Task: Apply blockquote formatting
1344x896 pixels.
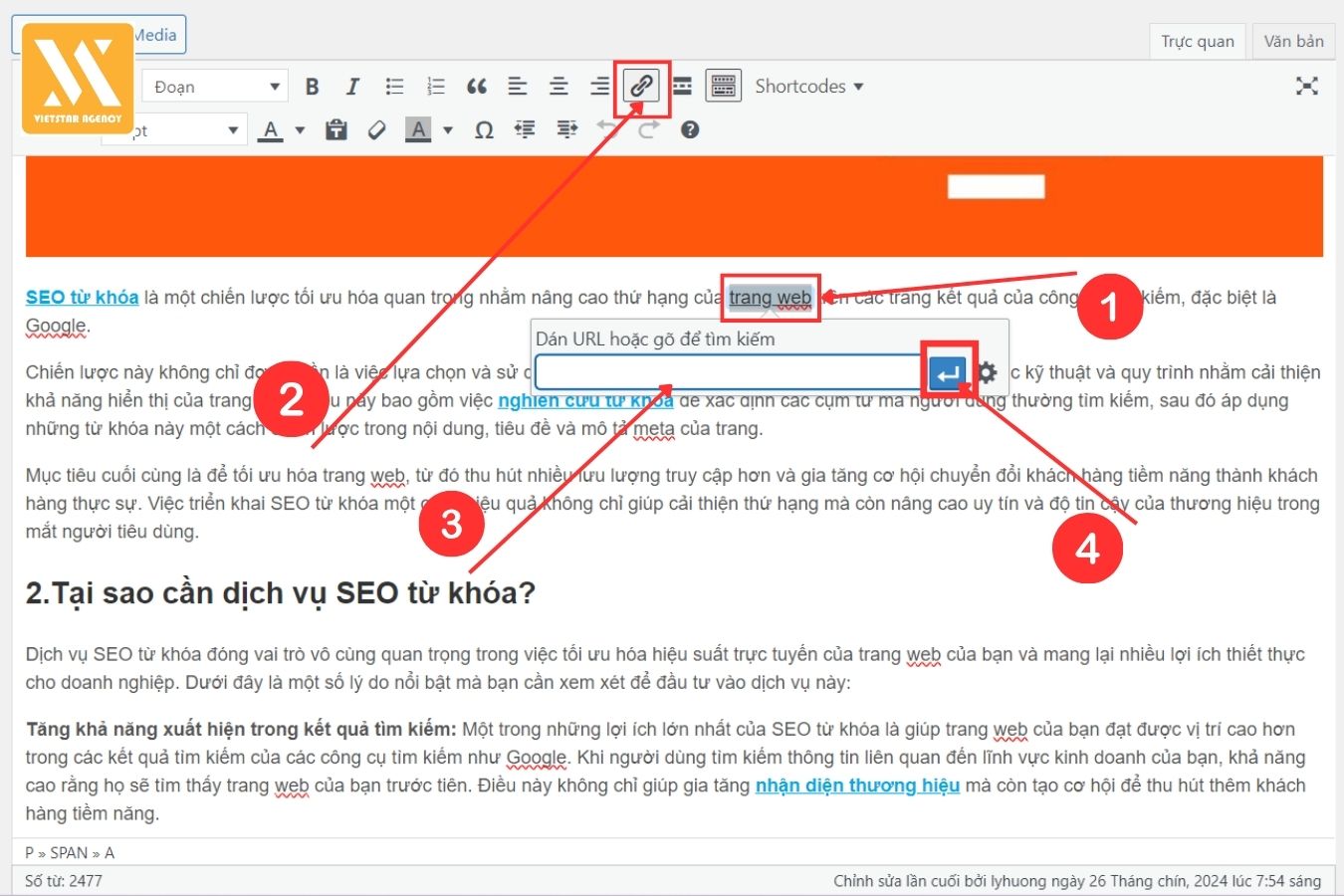Action: (x=477, y=87)
